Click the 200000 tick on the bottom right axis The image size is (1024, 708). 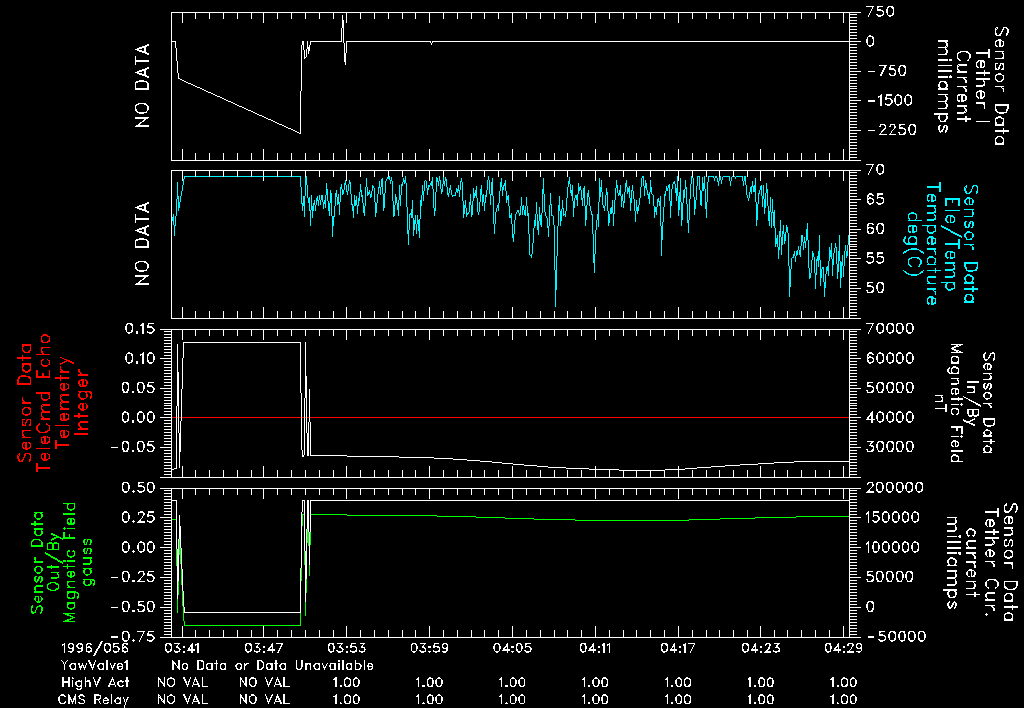pos(882,488)
